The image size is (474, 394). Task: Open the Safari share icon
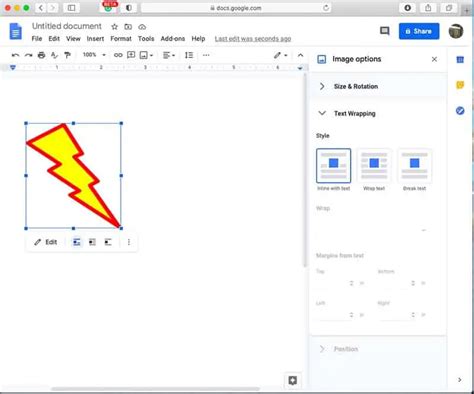tap(428, 8)
